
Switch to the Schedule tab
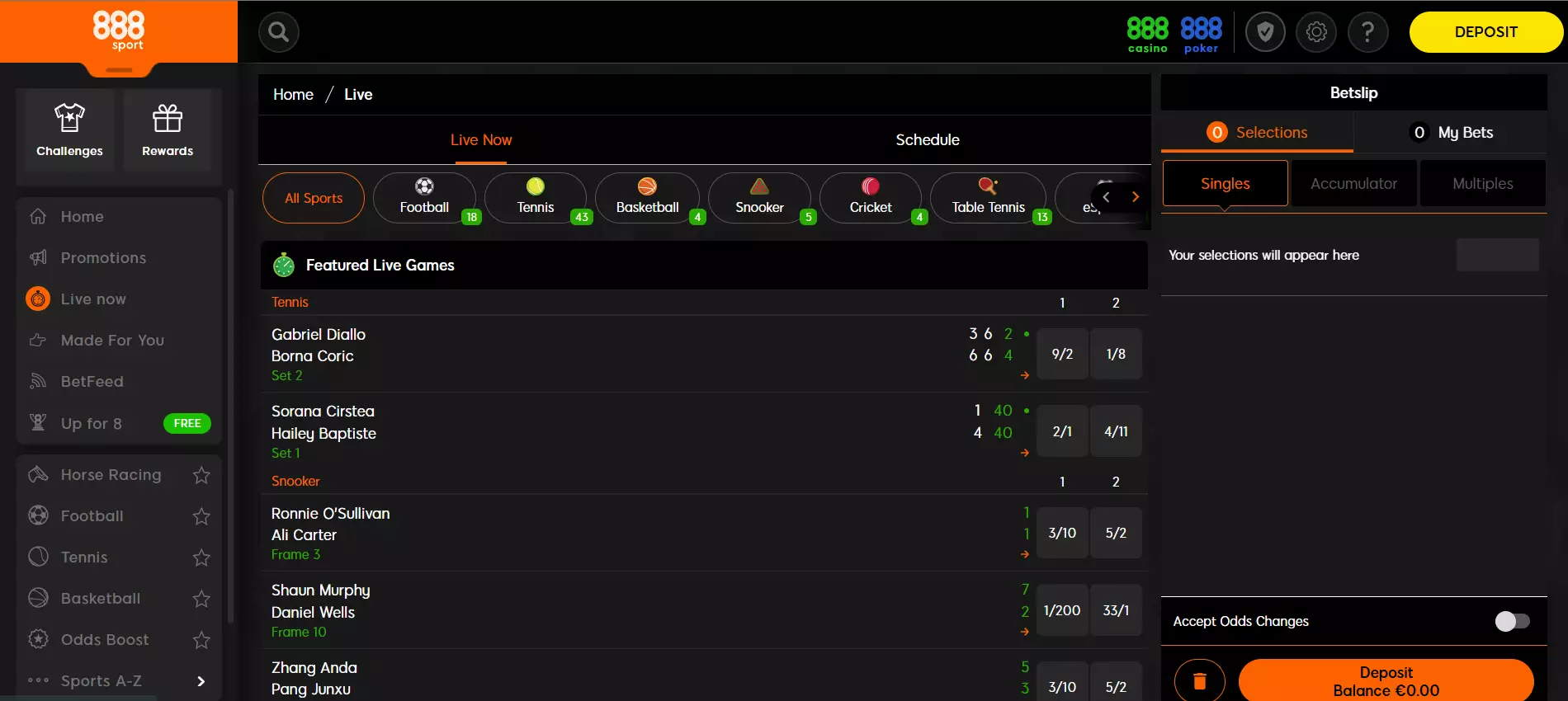coord(928,140)
